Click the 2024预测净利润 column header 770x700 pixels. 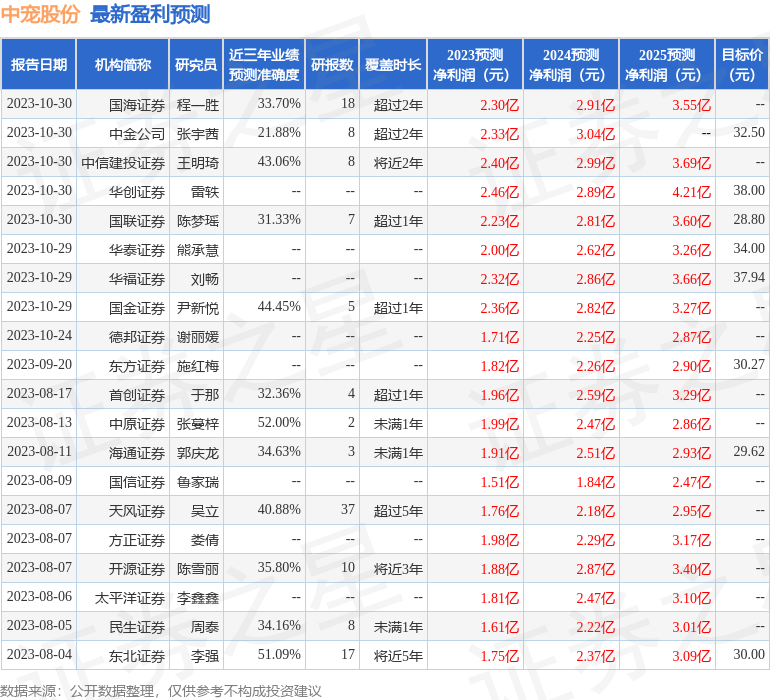pyautogui.click(x=571, y=64)
